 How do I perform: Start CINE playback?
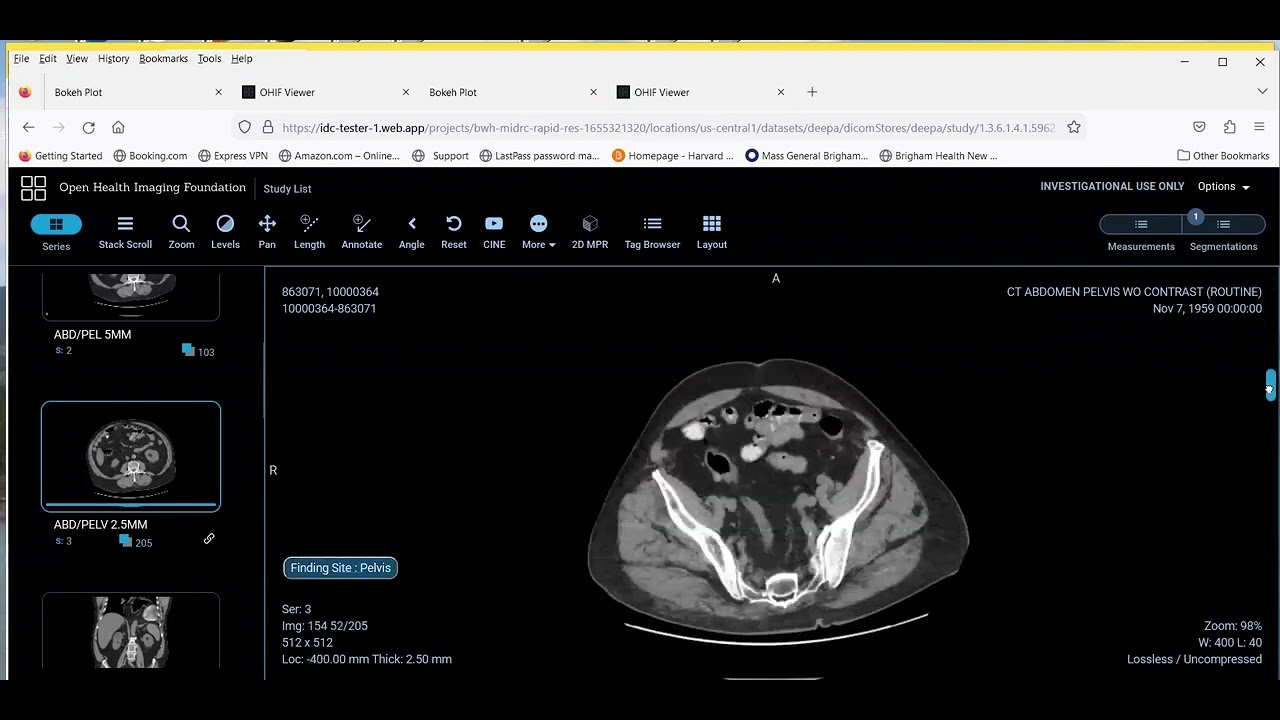[494, 232]
